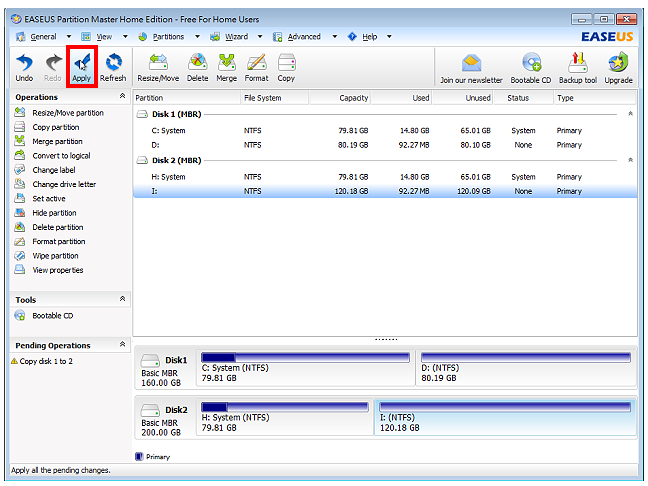648x486 pixels.
Task: Collapse the Pending Operations panel
Action: 122,344
